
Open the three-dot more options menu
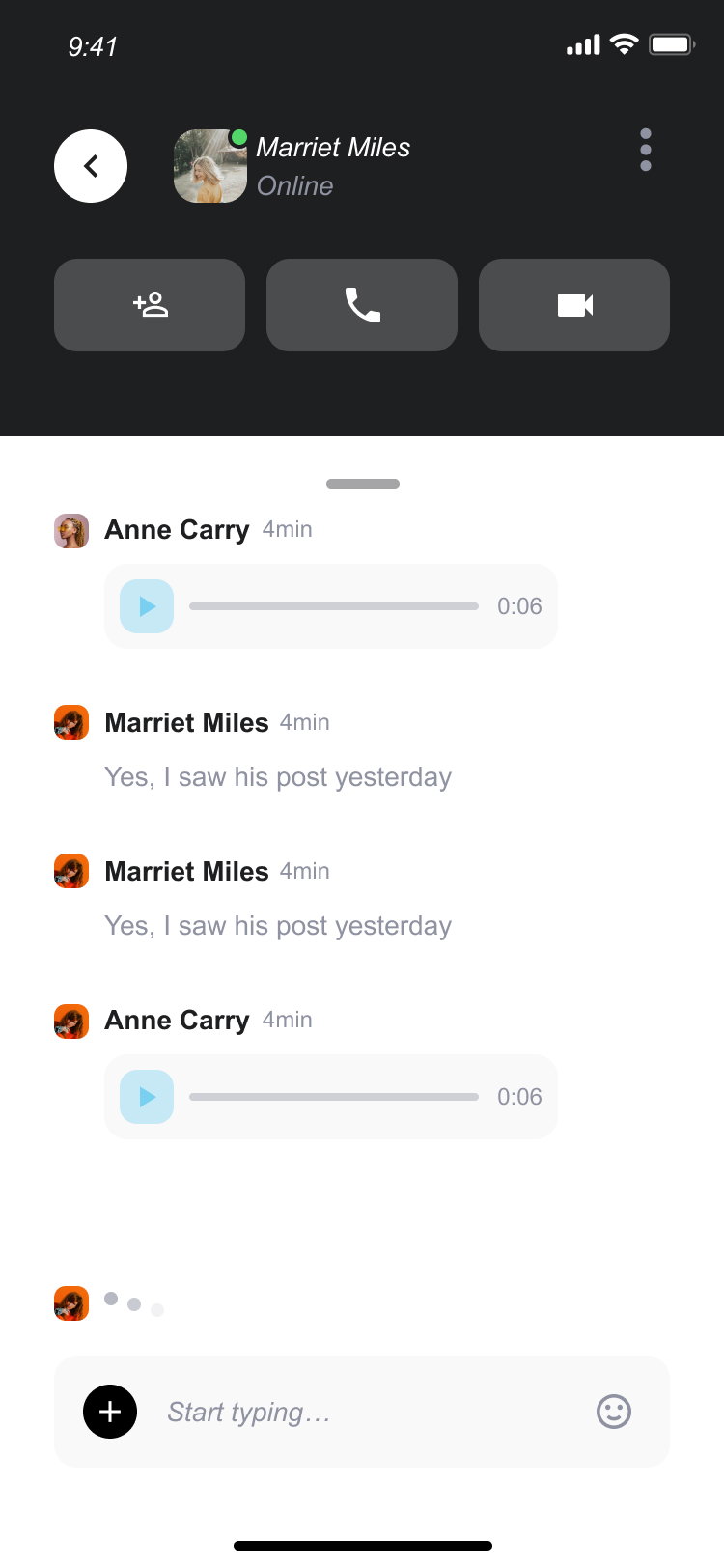pyautogui.click(x=646, y=150)
